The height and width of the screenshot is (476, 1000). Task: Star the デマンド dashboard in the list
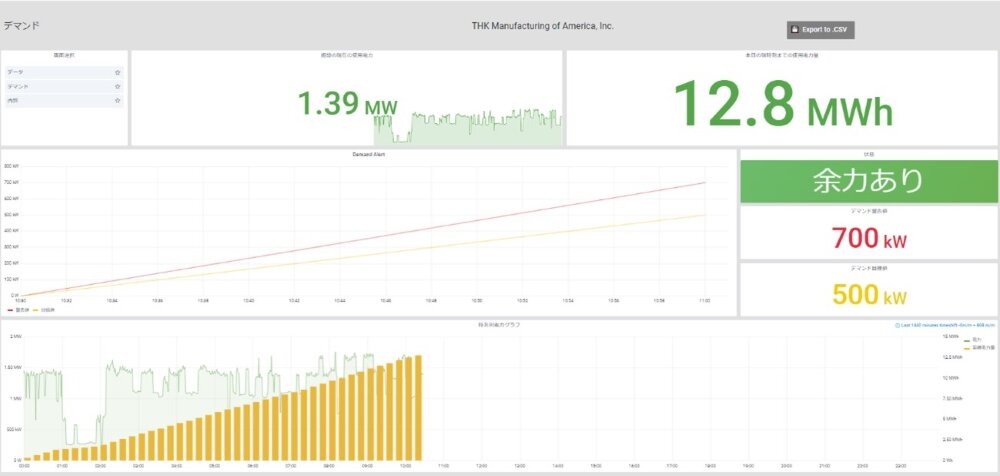pyautogui.click(x=117, y=87)
